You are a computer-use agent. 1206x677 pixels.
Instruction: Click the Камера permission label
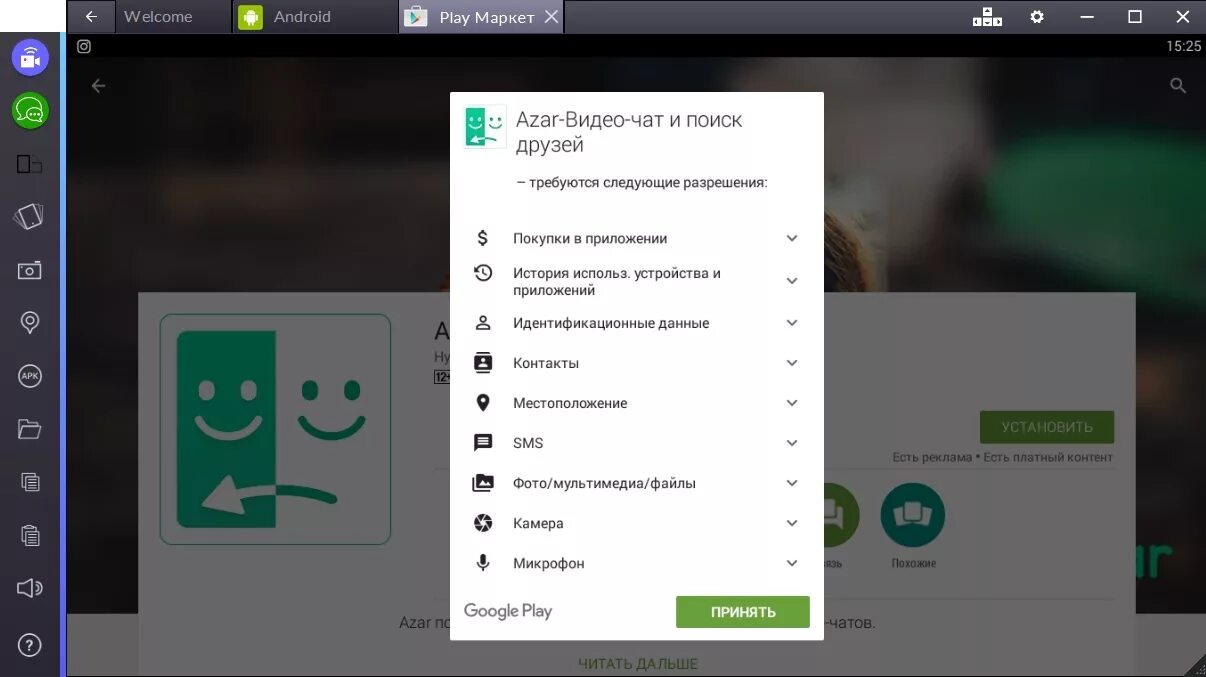point(538,523)
